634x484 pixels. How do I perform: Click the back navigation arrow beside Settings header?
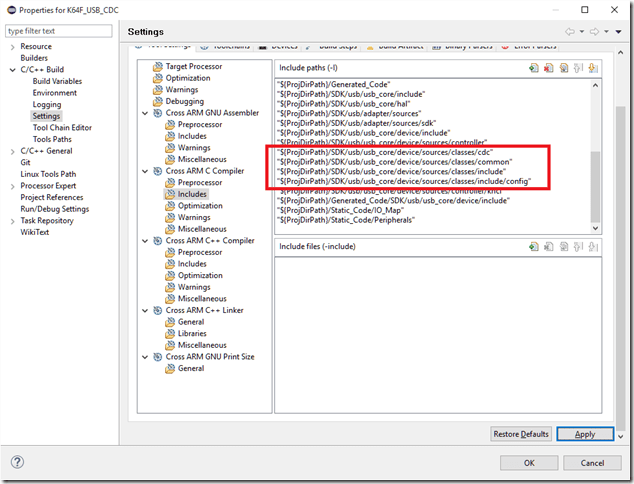pyautogui.click(x=570, y=32)
